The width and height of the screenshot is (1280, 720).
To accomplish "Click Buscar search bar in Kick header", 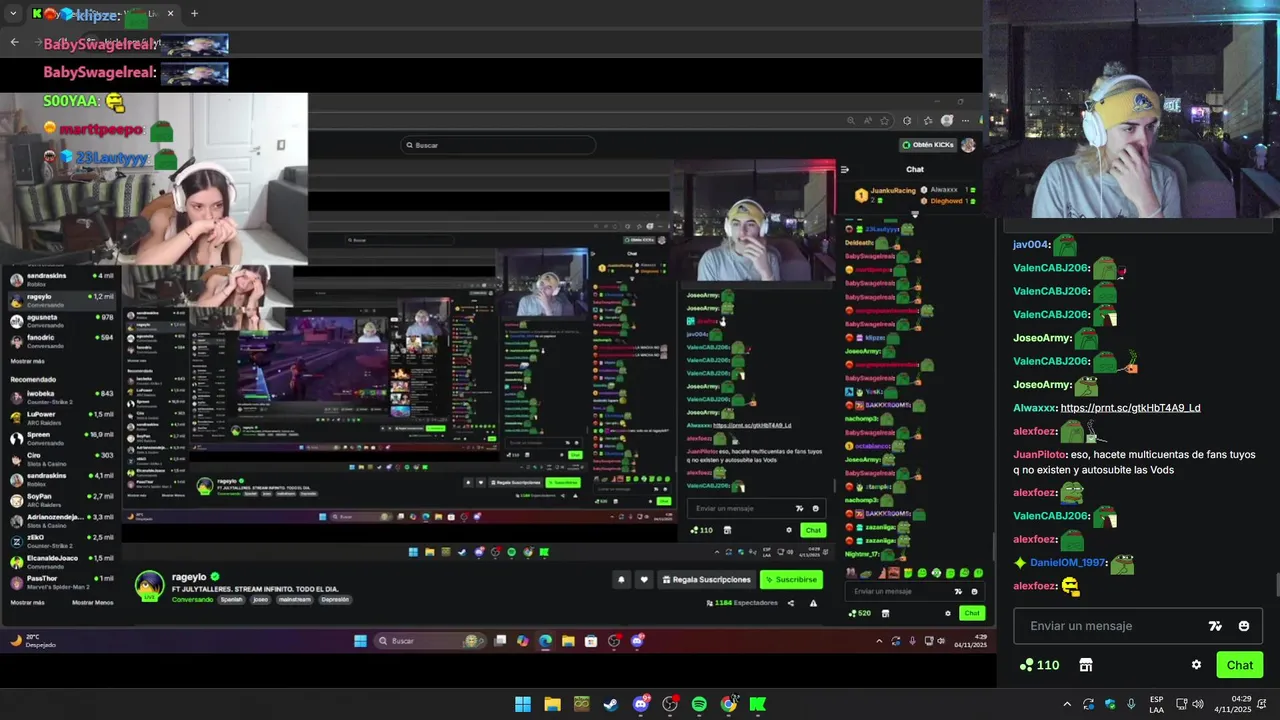I will pos(498,145).
